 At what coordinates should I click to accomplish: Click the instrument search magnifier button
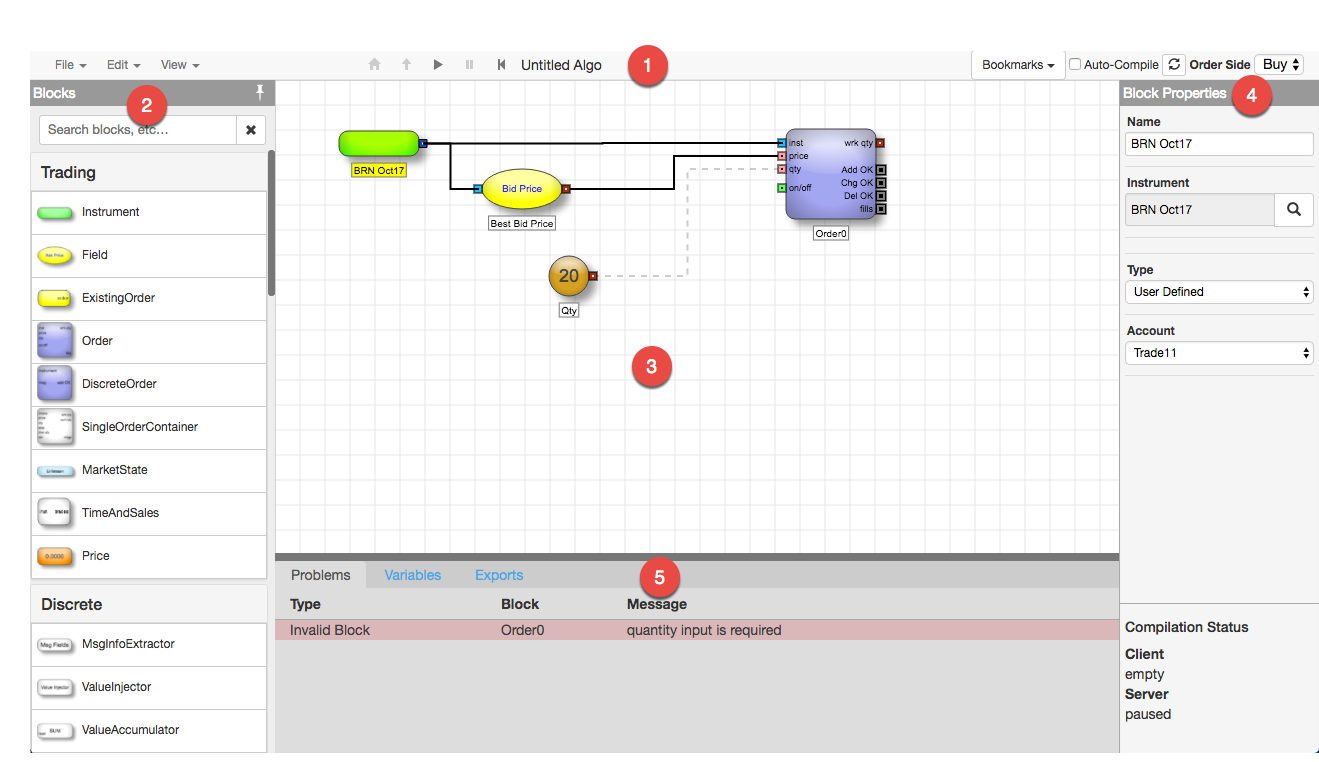(1294, 210)
